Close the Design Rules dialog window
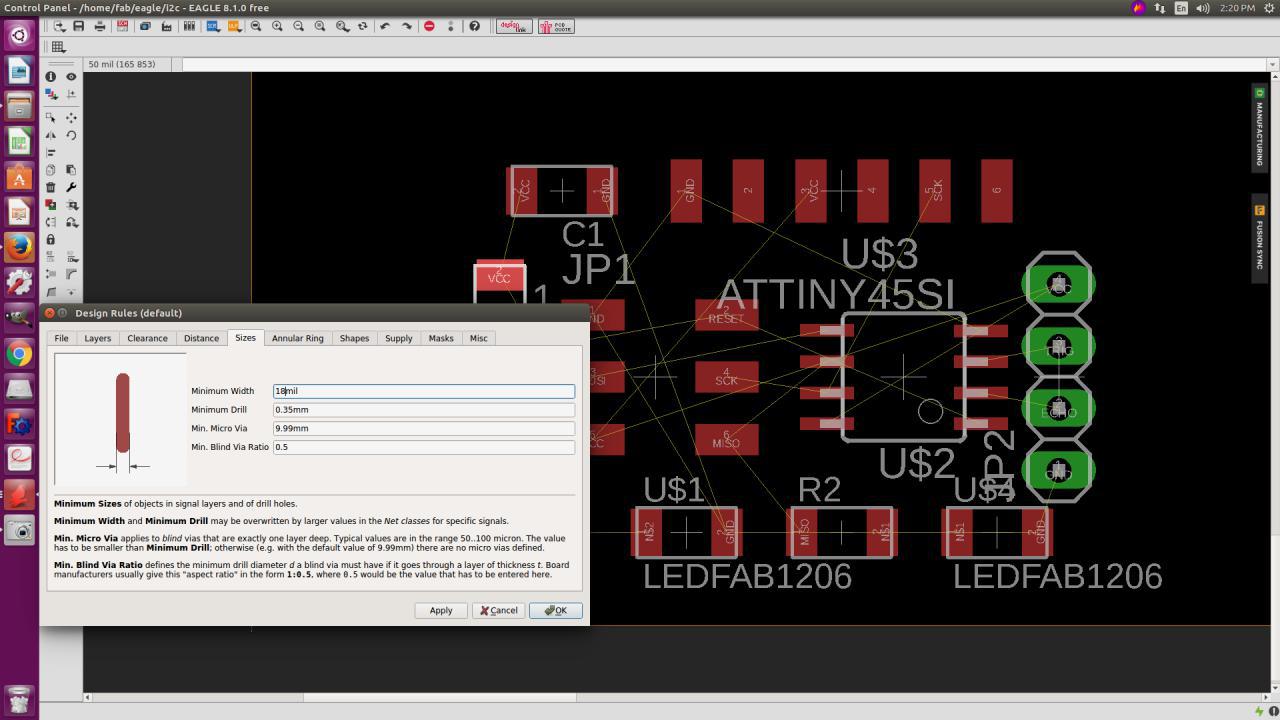 click(x=49, y=313)
